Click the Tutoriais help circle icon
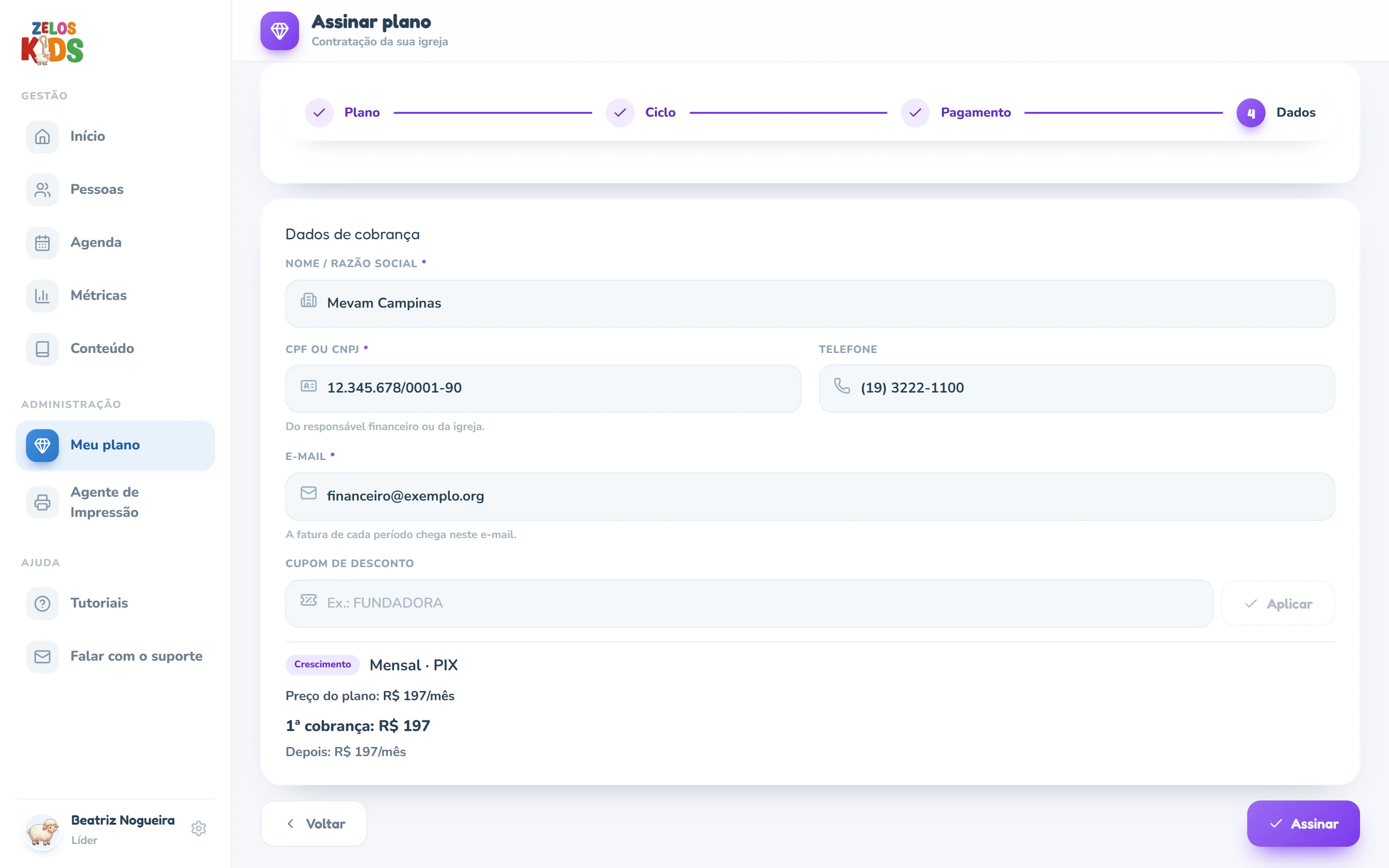Viewport: 1389px width, 868px height. 42,603
